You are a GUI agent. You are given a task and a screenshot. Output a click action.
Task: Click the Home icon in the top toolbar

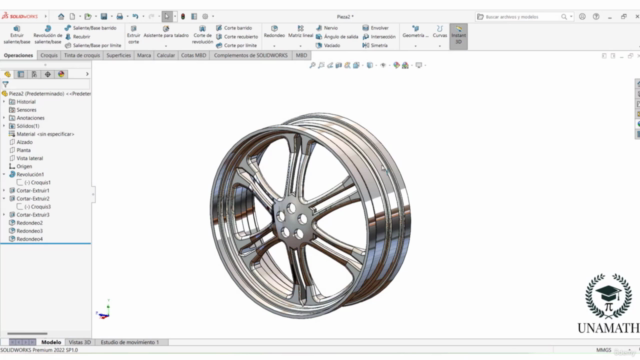tap(61, 16)
